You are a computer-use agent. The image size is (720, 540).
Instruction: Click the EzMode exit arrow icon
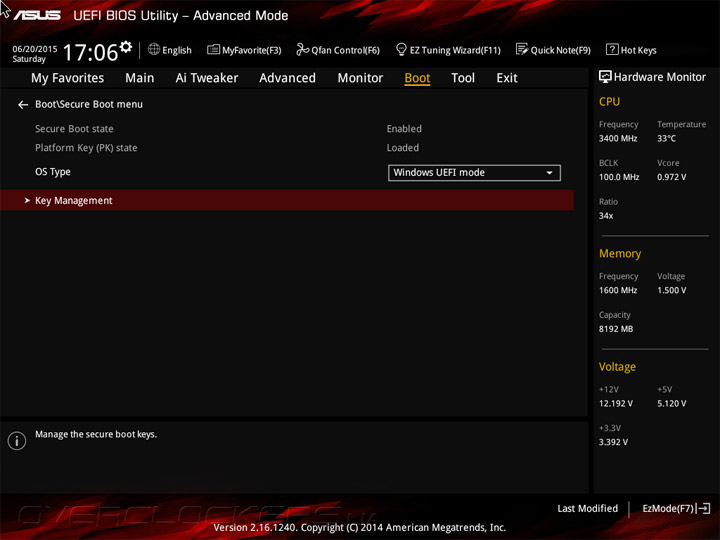703,508
